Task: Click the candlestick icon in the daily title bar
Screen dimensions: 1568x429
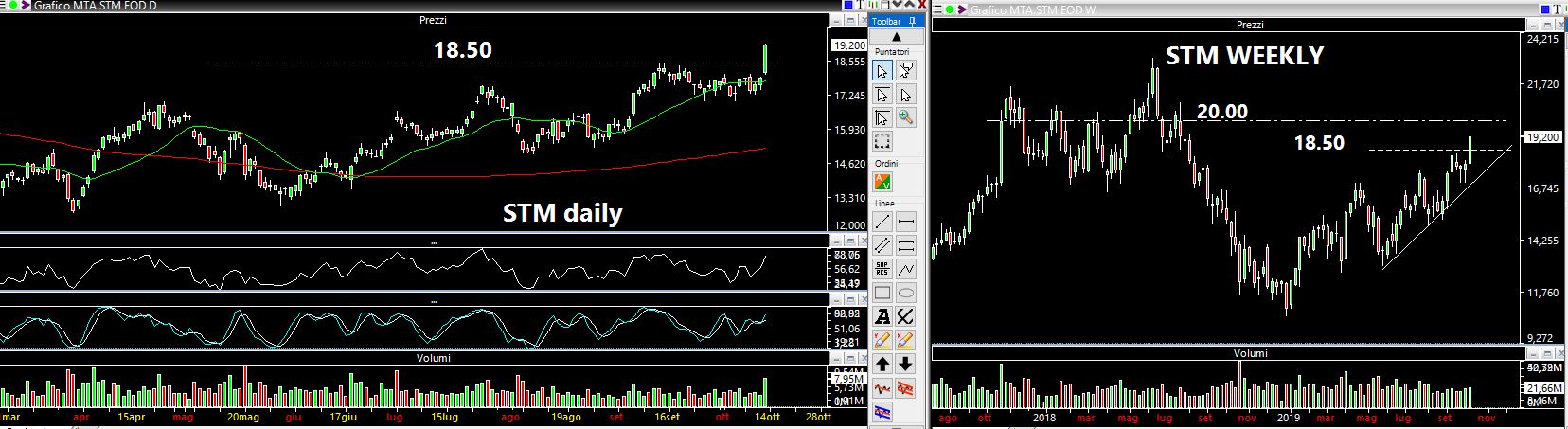Action: tap(873, 5)
